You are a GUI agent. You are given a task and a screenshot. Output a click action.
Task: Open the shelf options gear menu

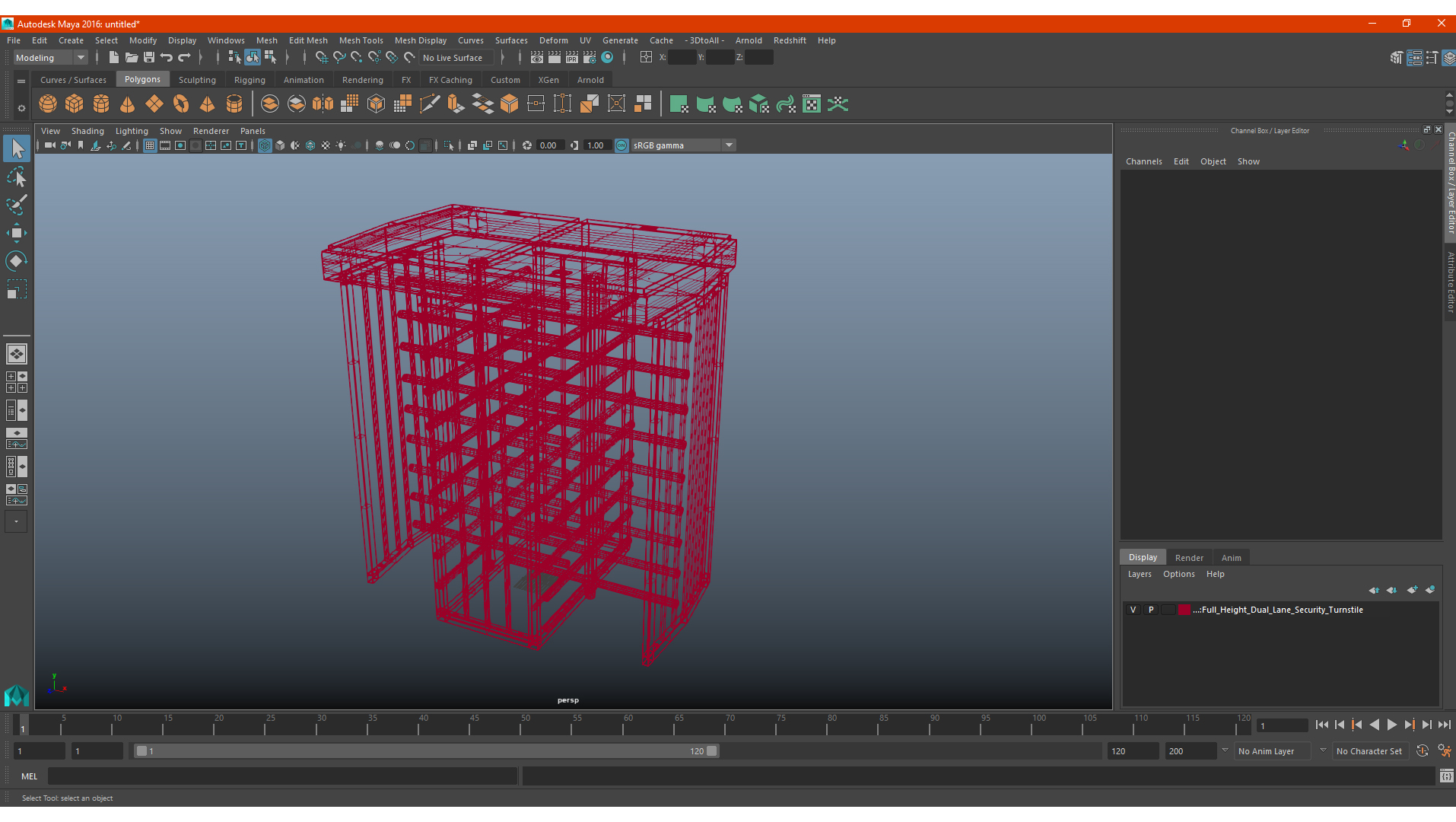pos(21,108)
